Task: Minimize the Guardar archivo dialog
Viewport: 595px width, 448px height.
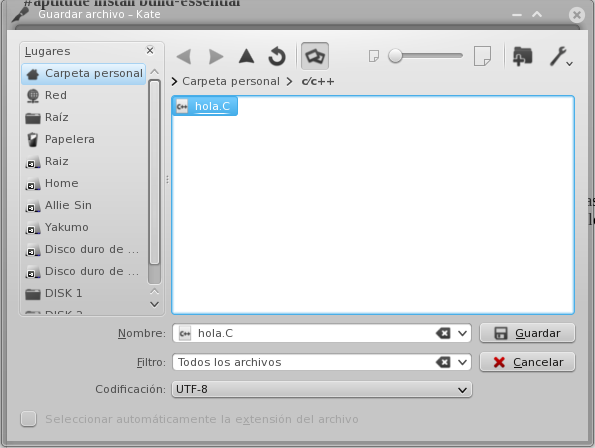Action: point(517,15)
